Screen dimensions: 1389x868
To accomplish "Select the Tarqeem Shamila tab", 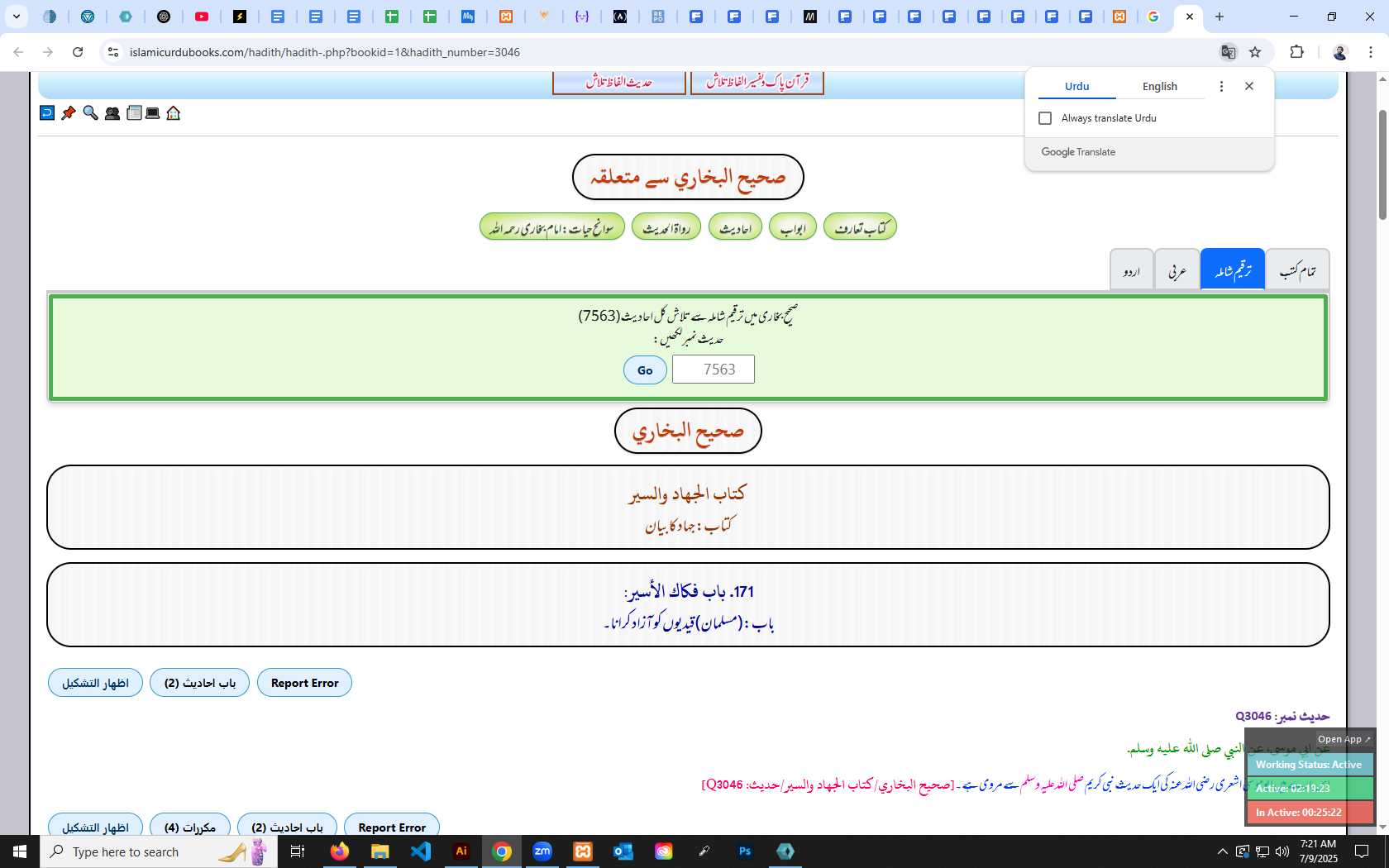I will point(1233,269).
